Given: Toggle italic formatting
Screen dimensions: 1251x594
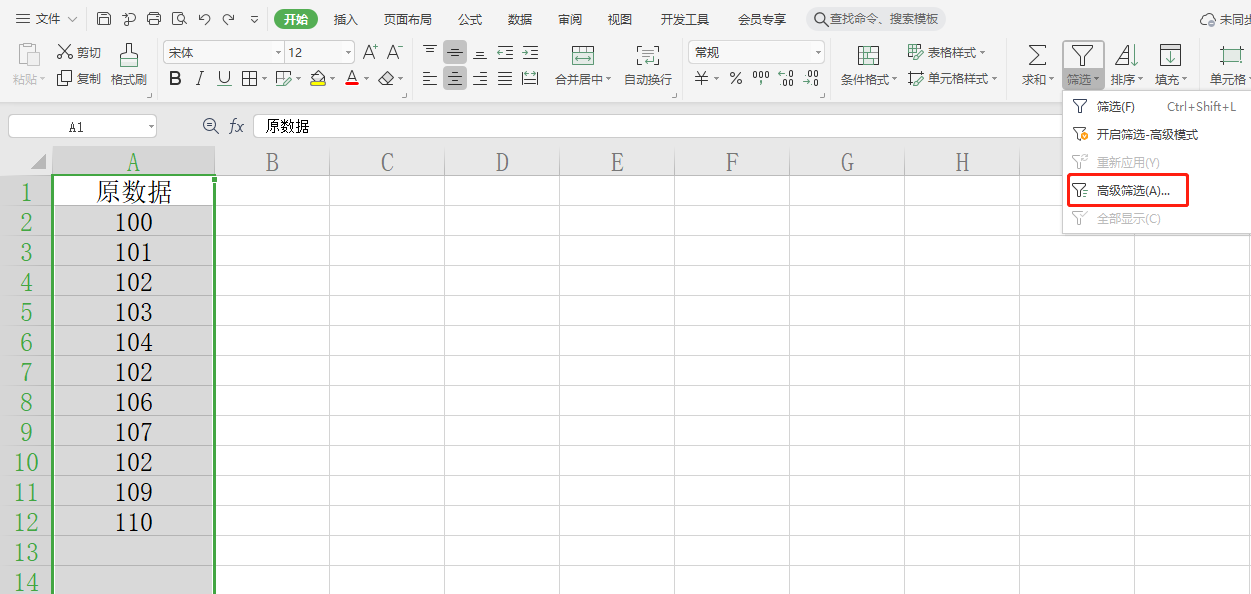Looking at the screenshot, I should pos(200,78).
